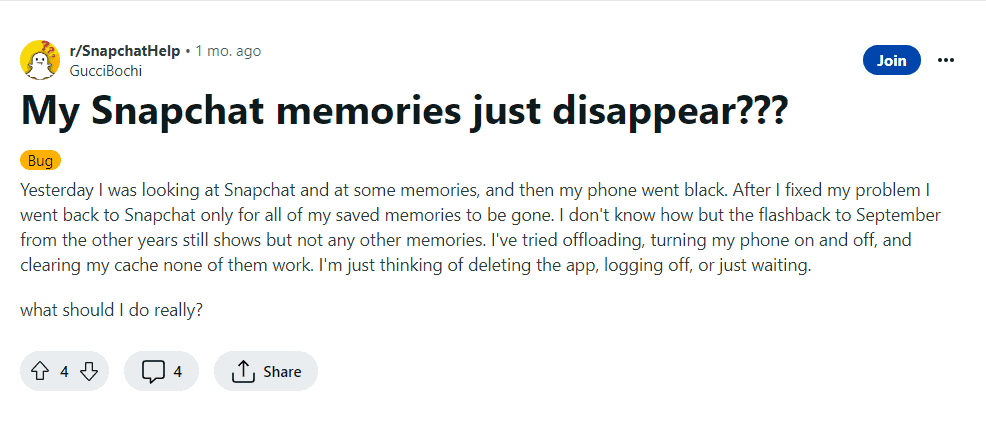986x425 pixels.
Task: Click the r/SnapchatHelp ghost avatar icon
Action: point(40,60)
